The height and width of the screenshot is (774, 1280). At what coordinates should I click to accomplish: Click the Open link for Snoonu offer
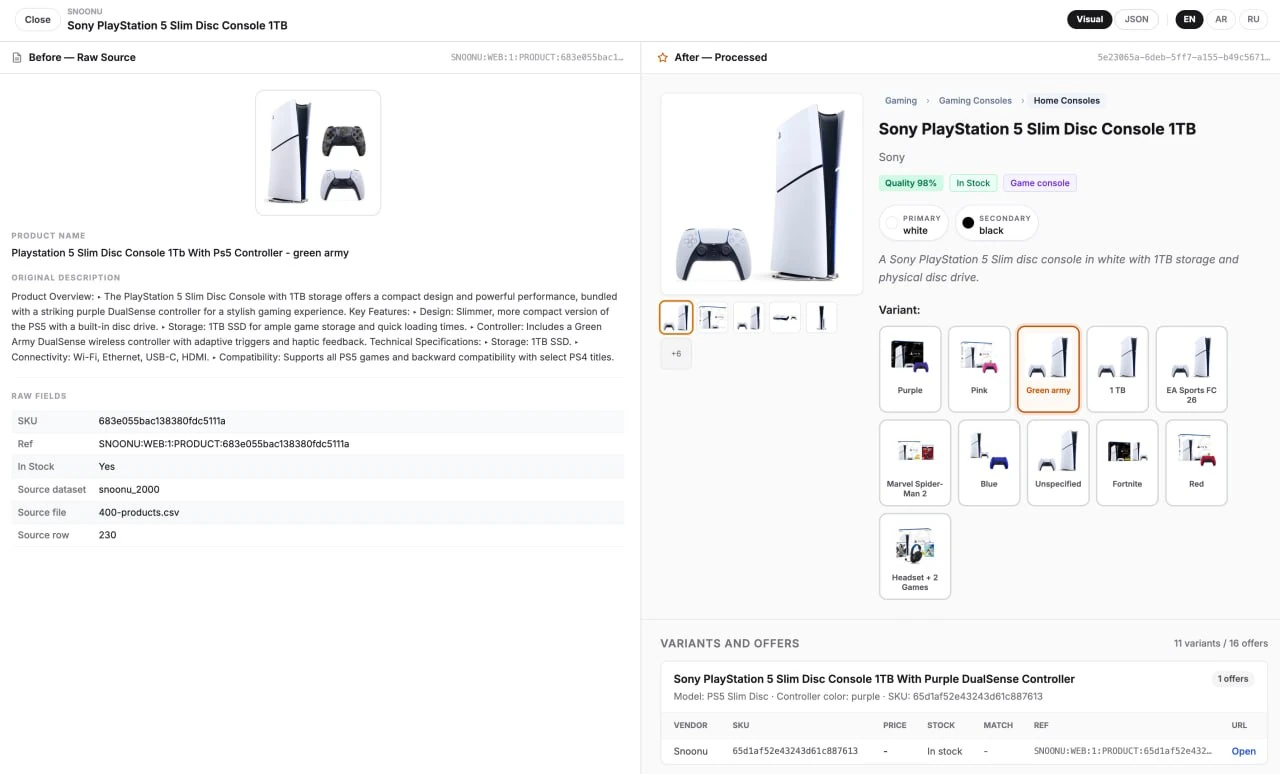[1243, 751]
